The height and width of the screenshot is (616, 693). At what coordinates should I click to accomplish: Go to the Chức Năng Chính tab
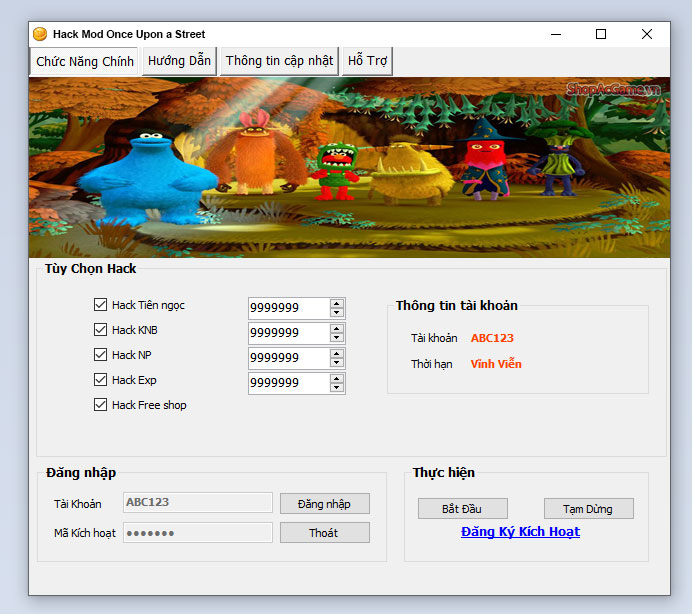[85, 62]
